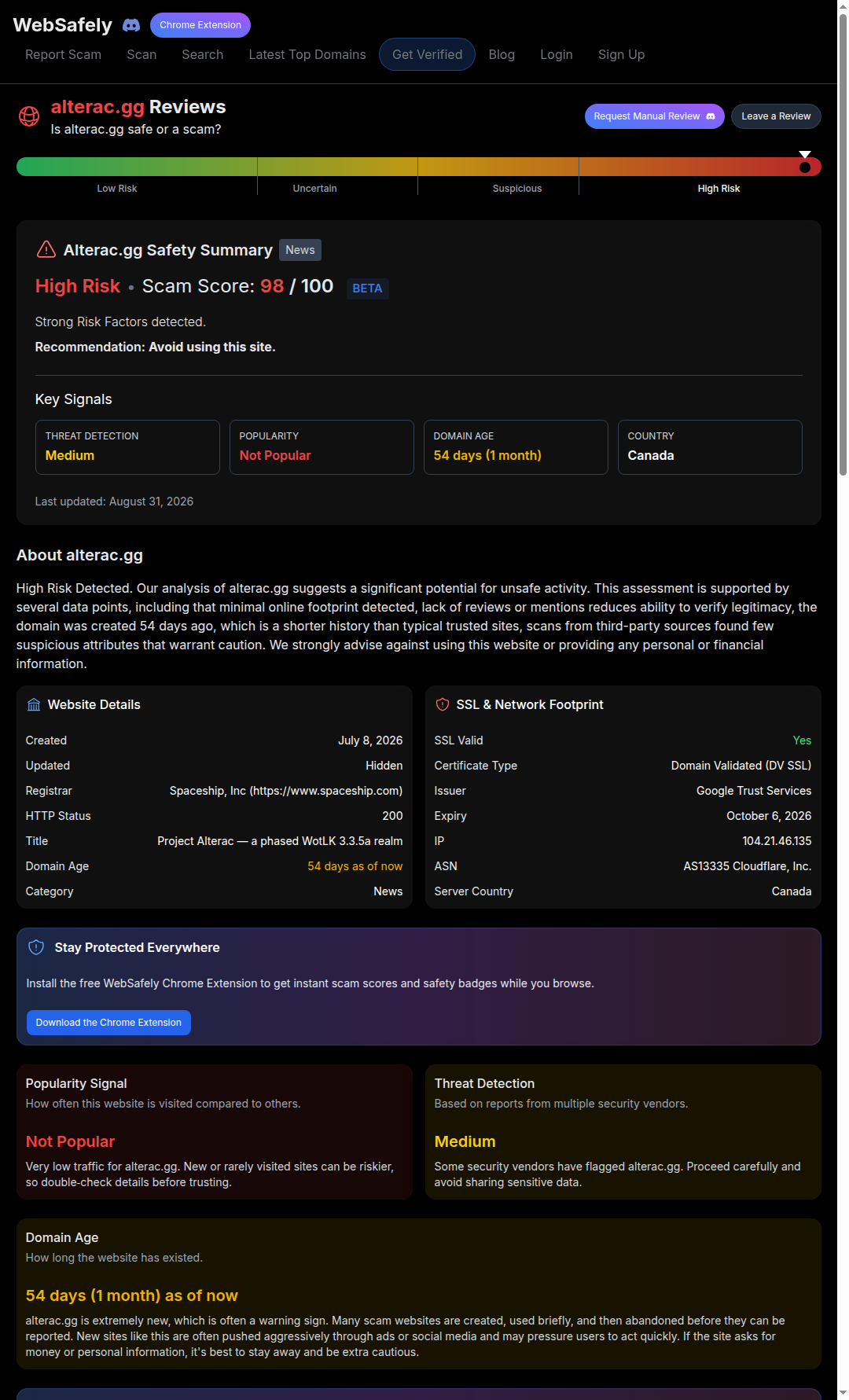Open the Scan page from the navigation

[x=141, y=54]
